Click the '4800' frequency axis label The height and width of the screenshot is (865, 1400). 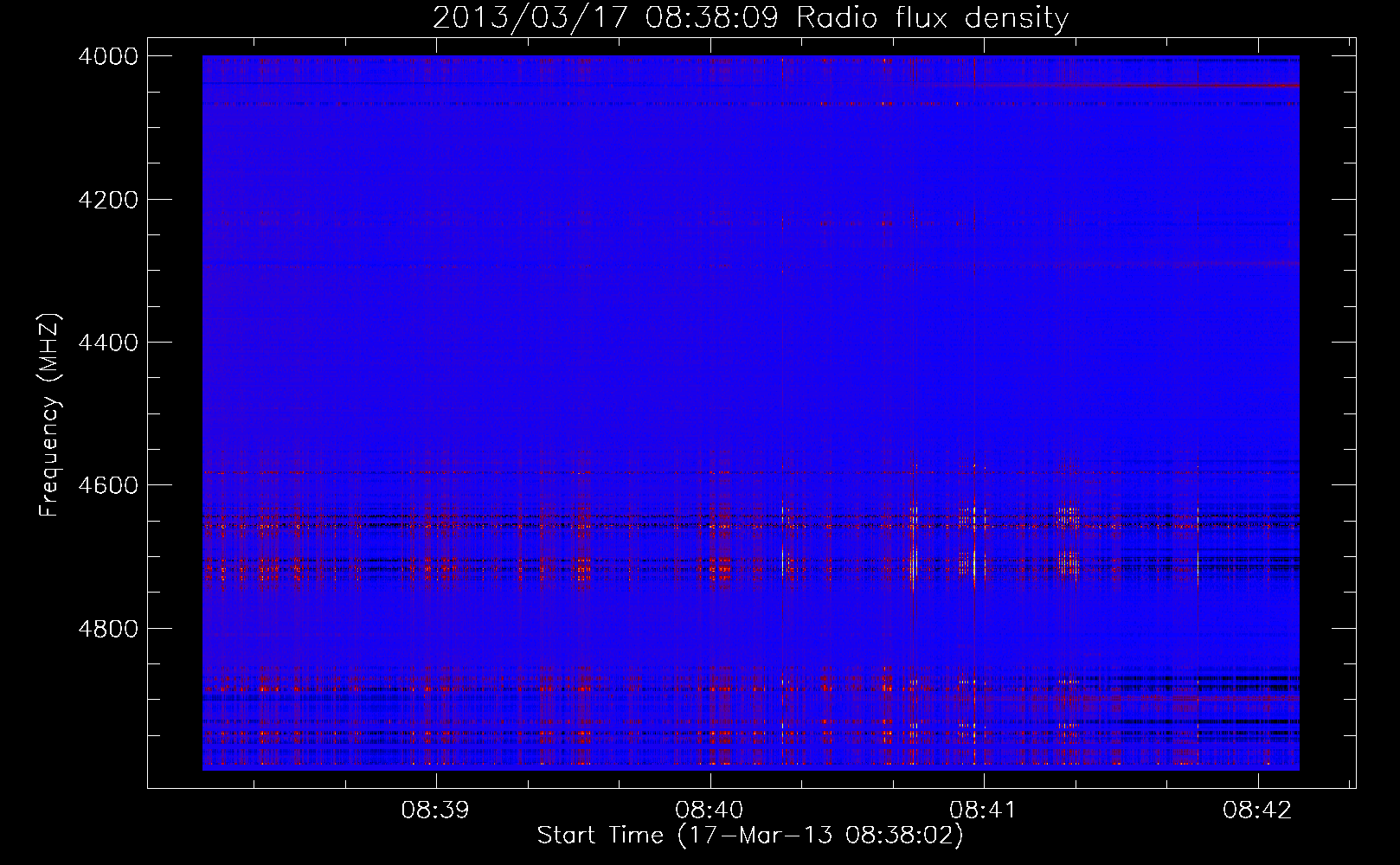coord(107,629)
